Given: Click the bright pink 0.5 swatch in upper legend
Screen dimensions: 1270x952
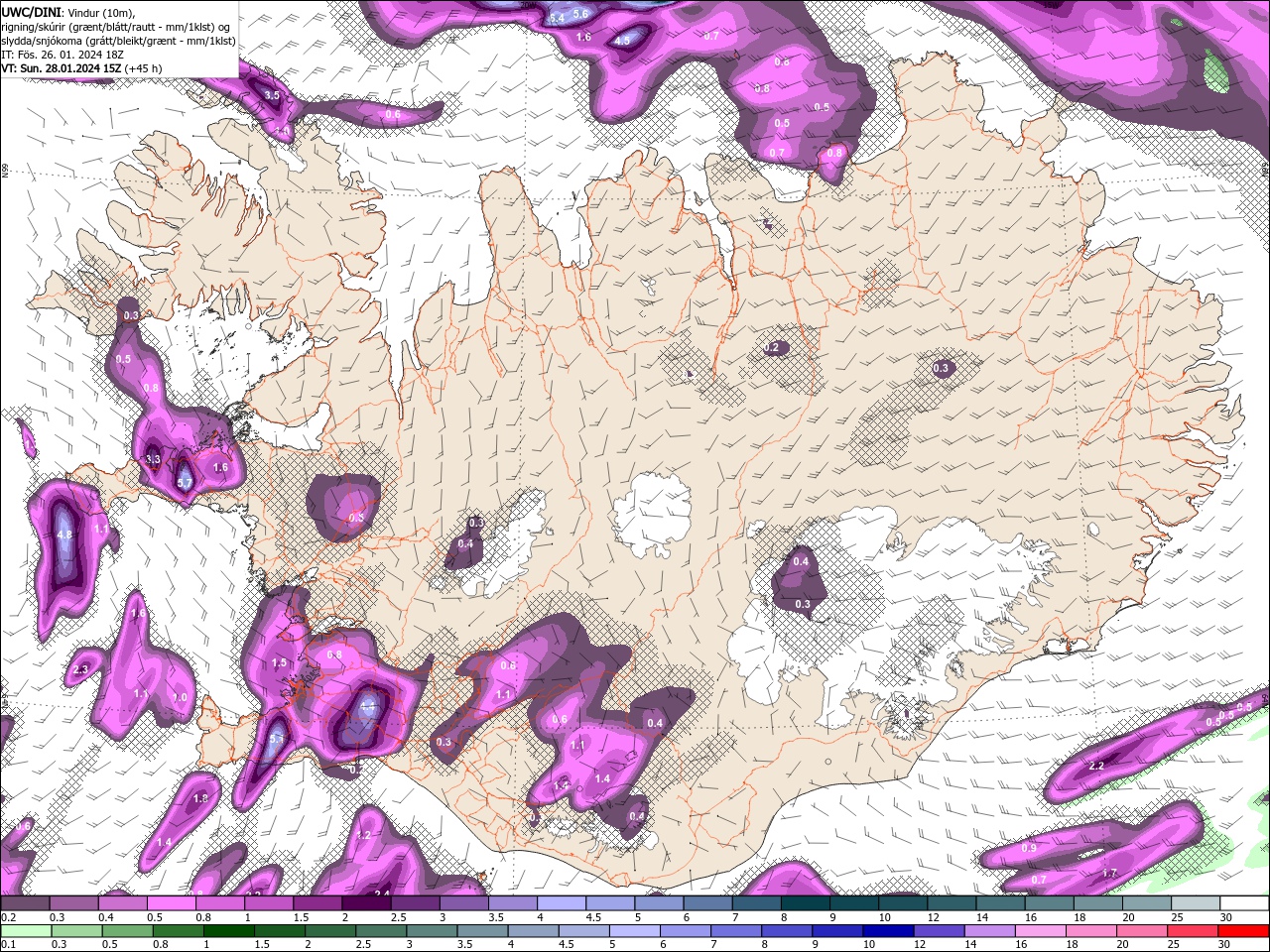Looking at the screenshot, I should (x=172, y=903).
